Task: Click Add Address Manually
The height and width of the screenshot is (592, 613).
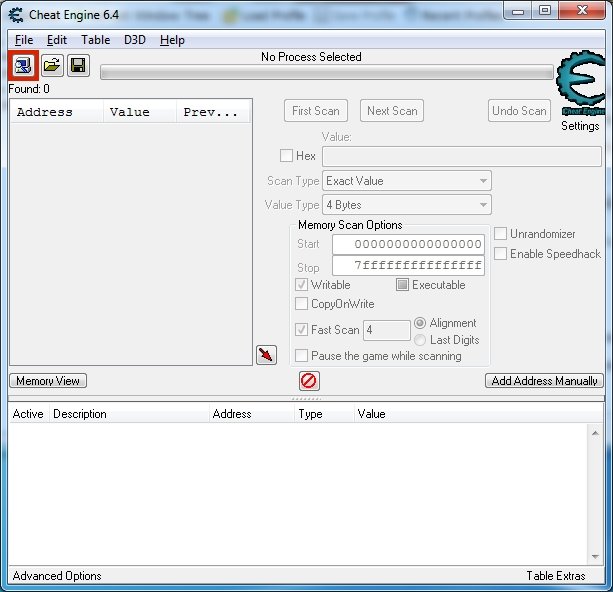Action: [544, 381]
